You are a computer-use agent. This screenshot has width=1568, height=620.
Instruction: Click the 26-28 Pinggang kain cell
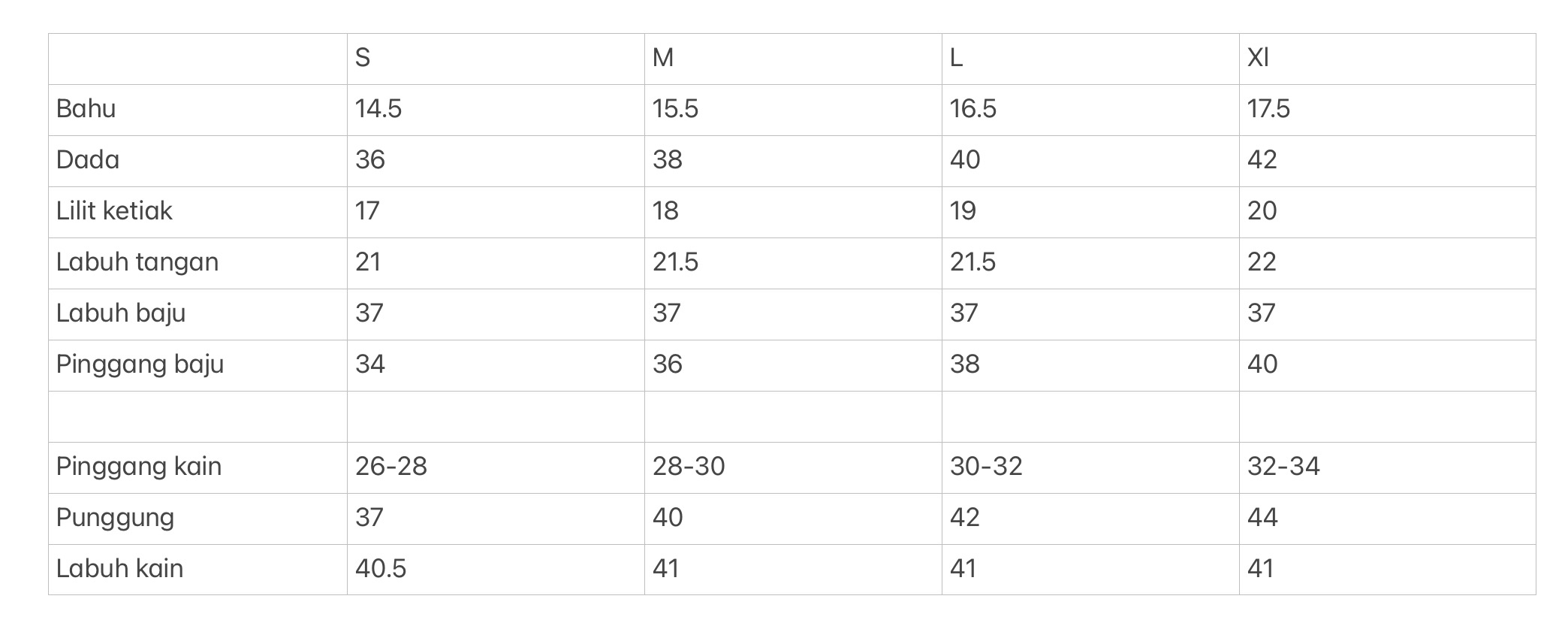(391, 467)
